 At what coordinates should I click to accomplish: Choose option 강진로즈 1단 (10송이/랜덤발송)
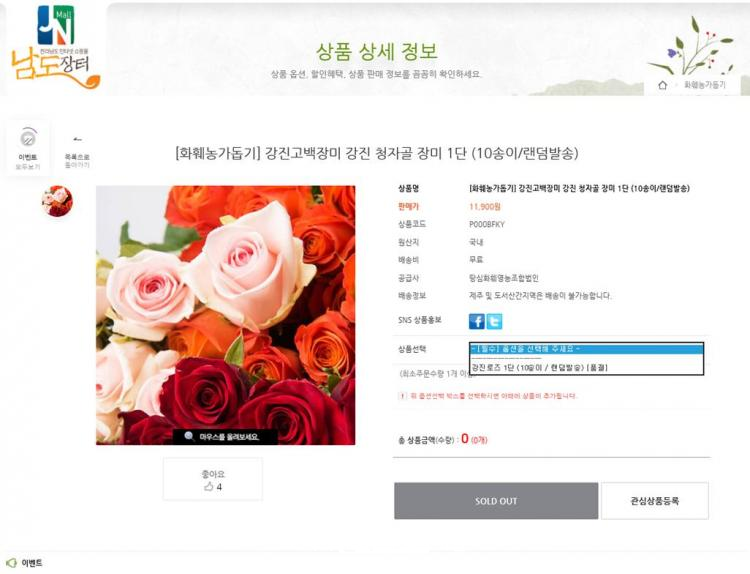click(x=540, y=368)
